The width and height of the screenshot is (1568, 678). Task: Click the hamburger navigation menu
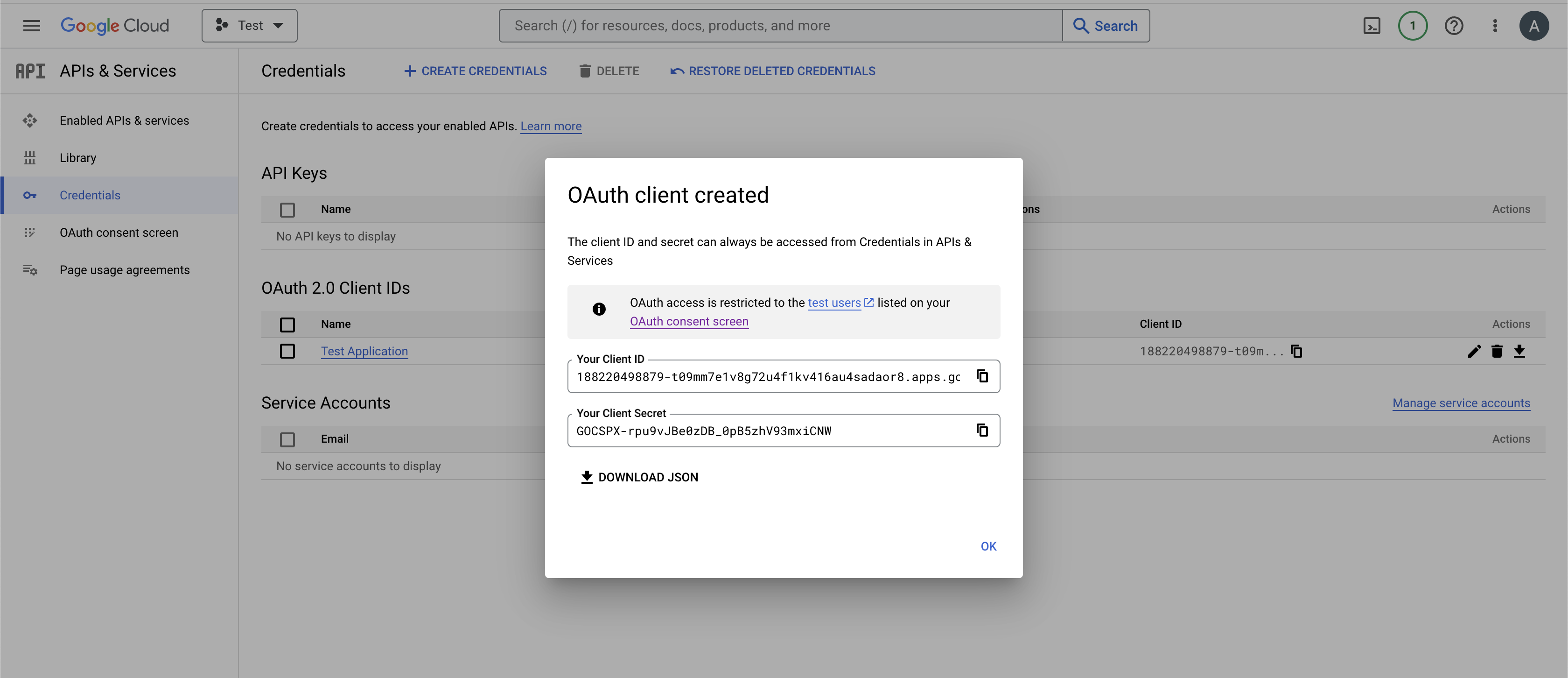(32, 26)
